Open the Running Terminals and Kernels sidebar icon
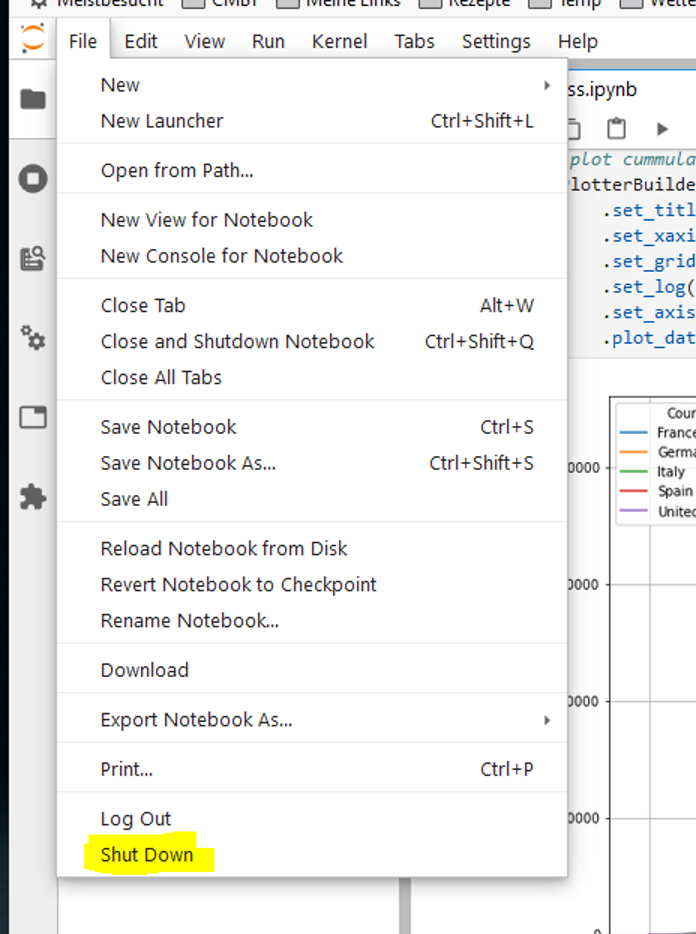The image size is (696, 934). pos(33,179)
